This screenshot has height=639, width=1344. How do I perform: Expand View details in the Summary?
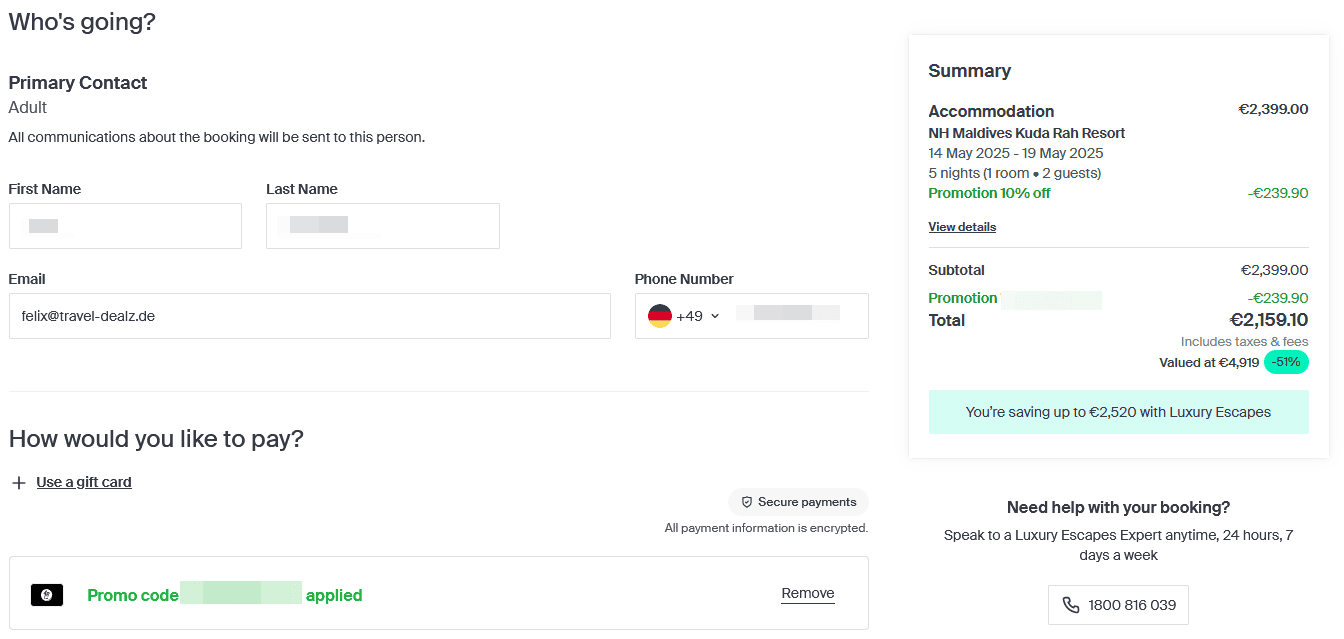pos(961,227)
